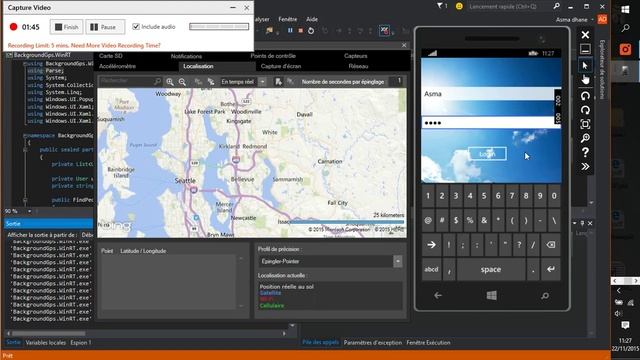Screen dimensions: 640x360
Task: Close the emulator with the X icon
Action: coord(585,35)
